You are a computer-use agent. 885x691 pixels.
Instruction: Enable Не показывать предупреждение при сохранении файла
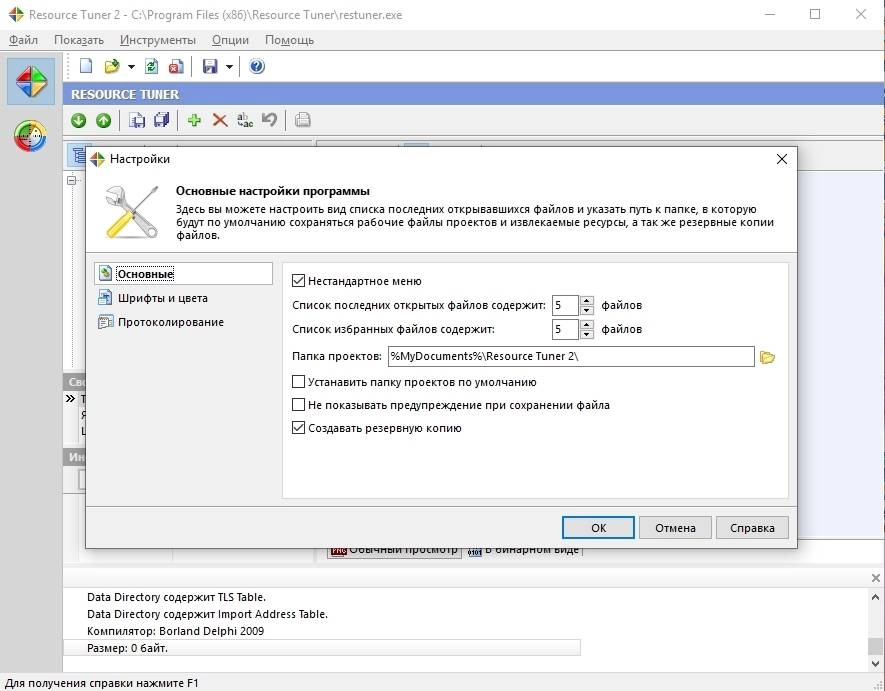[299, 405]
